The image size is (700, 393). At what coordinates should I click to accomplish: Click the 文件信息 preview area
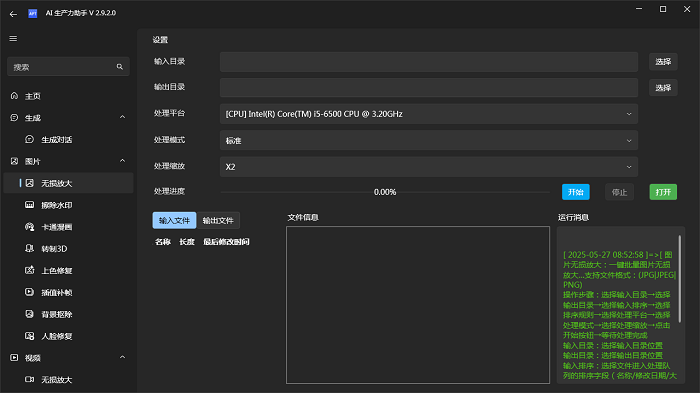tap(418, 305)
